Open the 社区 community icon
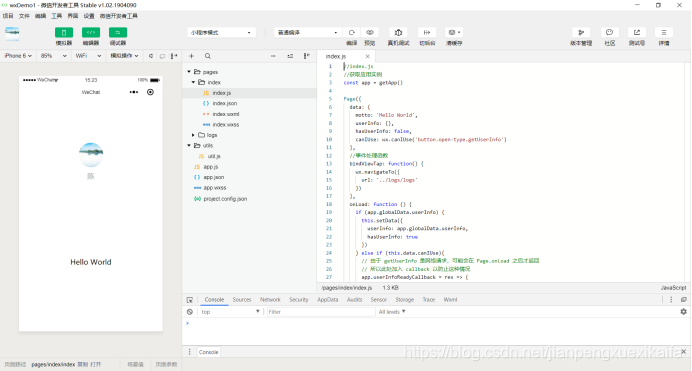This screenshot has height=371, width=692. tap(609, 33)
